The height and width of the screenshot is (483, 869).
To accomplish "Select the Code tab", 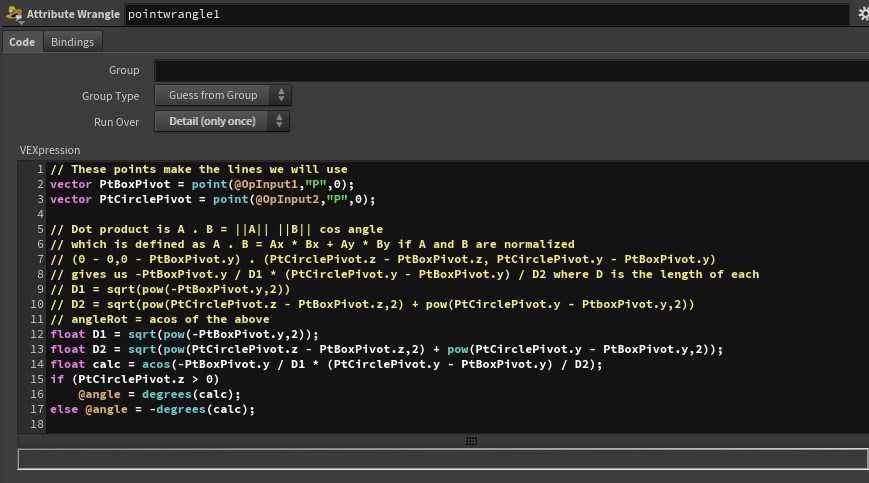I will [x=22, y=42].
